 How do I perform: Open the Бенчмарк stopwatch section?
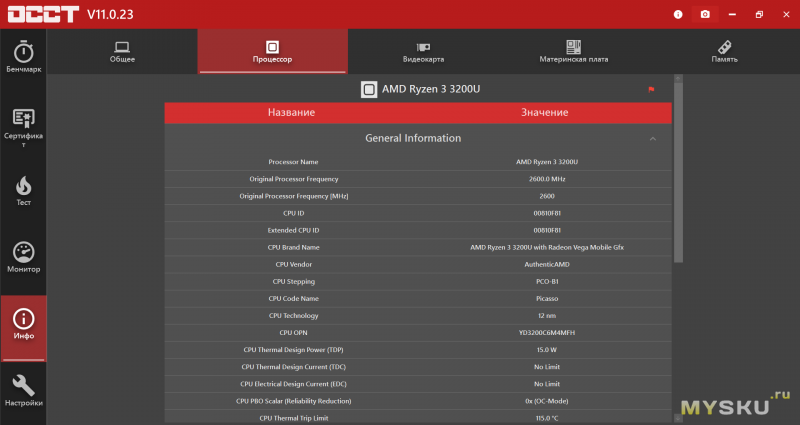[x=23, y=57]
